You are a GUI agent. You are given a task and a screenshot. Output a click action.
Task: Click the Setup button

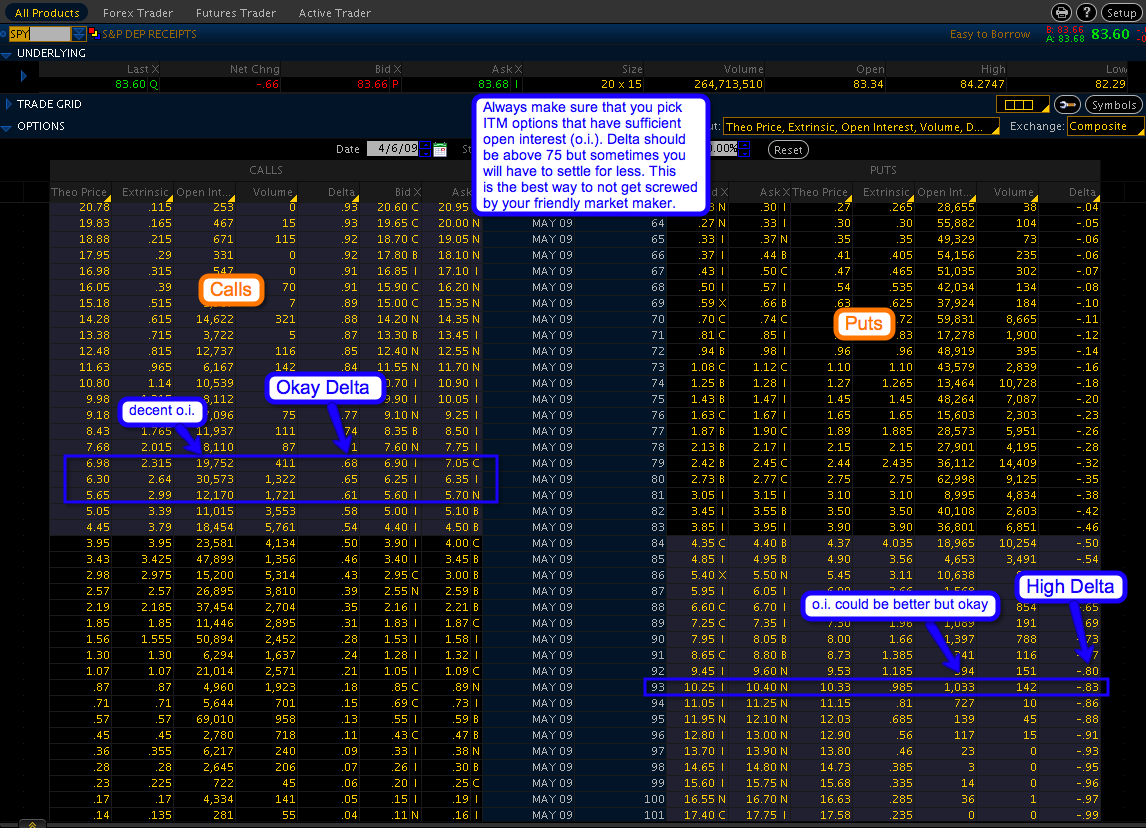pos(1120,13)
